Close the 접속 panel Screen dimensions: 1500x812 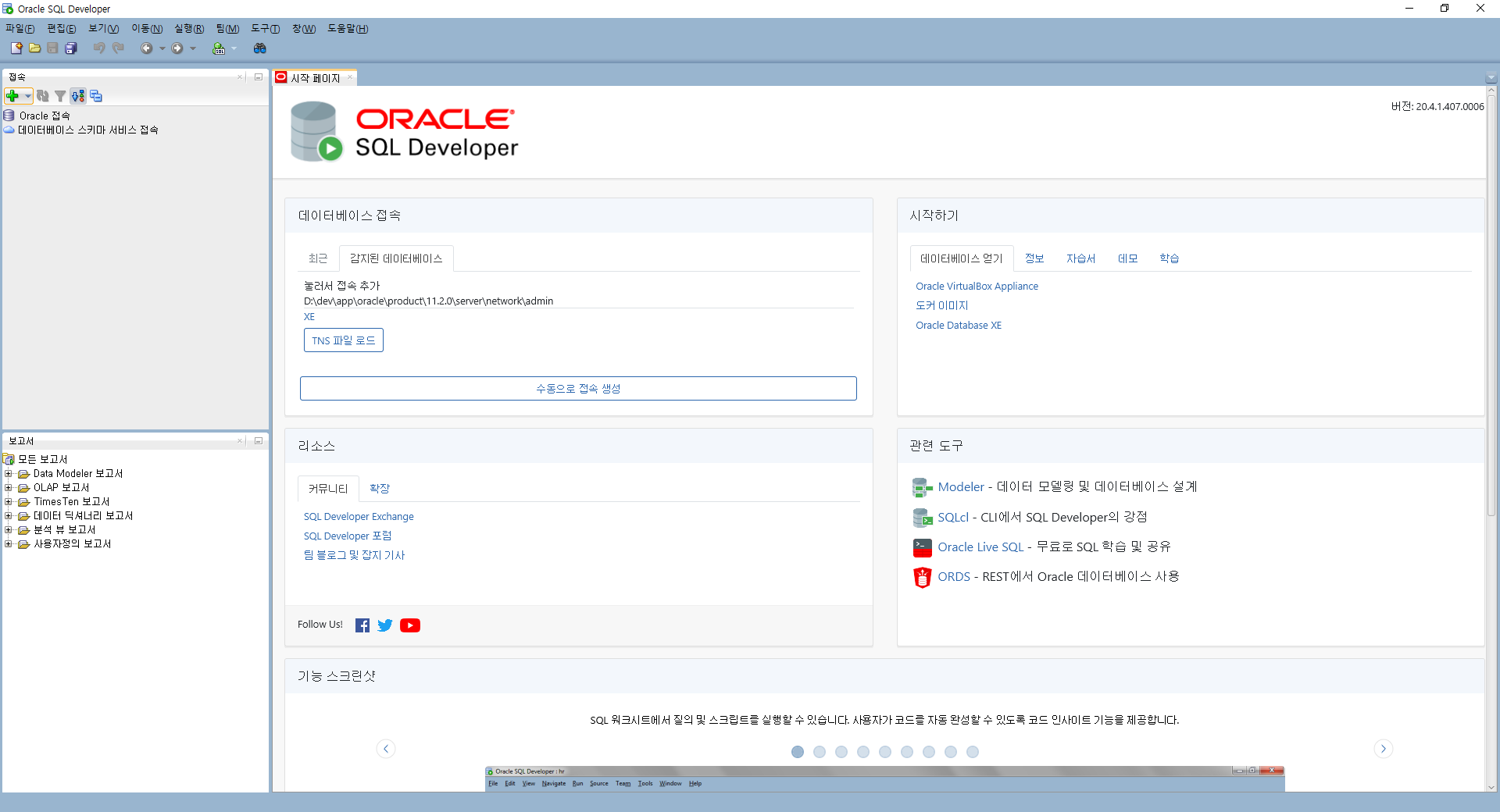pyautogui.click(x=240, y=77)
